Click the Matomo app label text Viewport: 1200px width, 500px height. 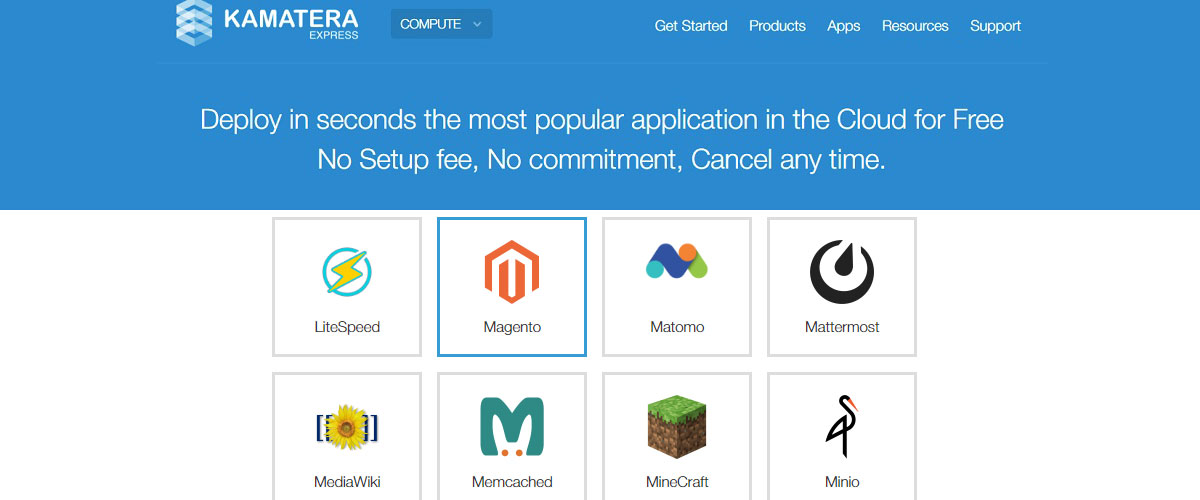point(677,327)
